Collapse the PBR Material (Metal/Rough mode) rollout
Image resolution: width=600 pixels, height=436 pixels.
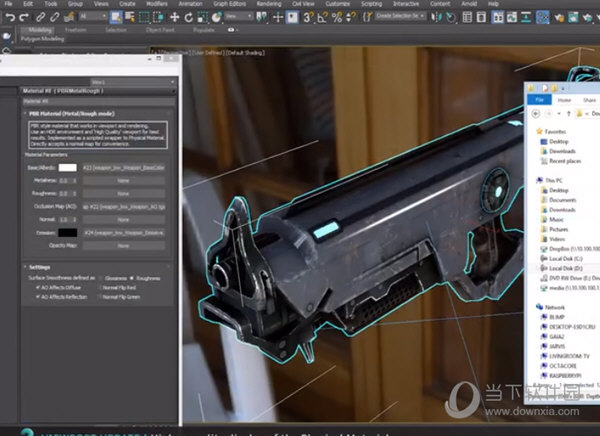25,114
